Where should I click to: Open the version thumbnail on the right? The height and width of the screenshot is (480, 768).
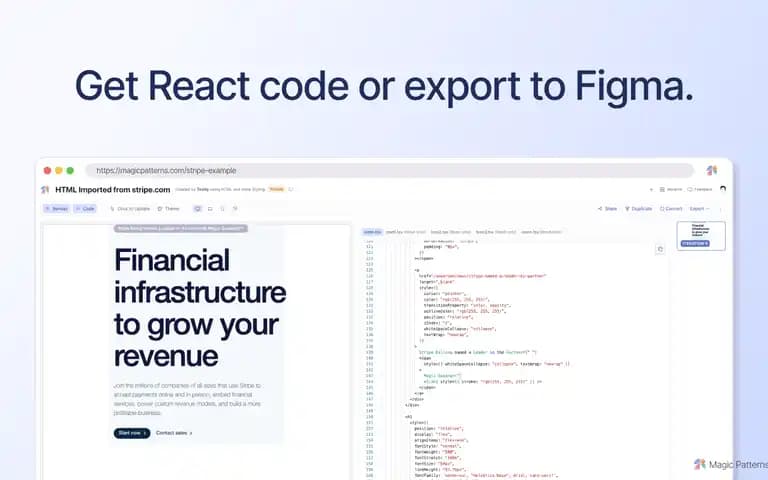pyautogui.click(x=701, y=236)
